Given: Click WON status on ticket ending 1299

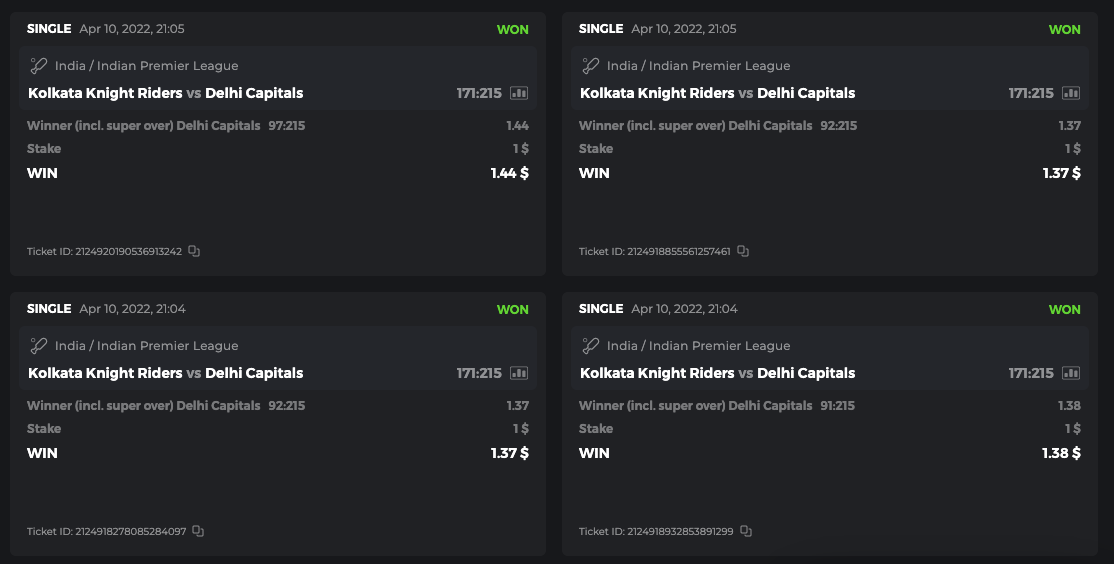Looking at the screenshot, I should click(x=1064, y=310).
